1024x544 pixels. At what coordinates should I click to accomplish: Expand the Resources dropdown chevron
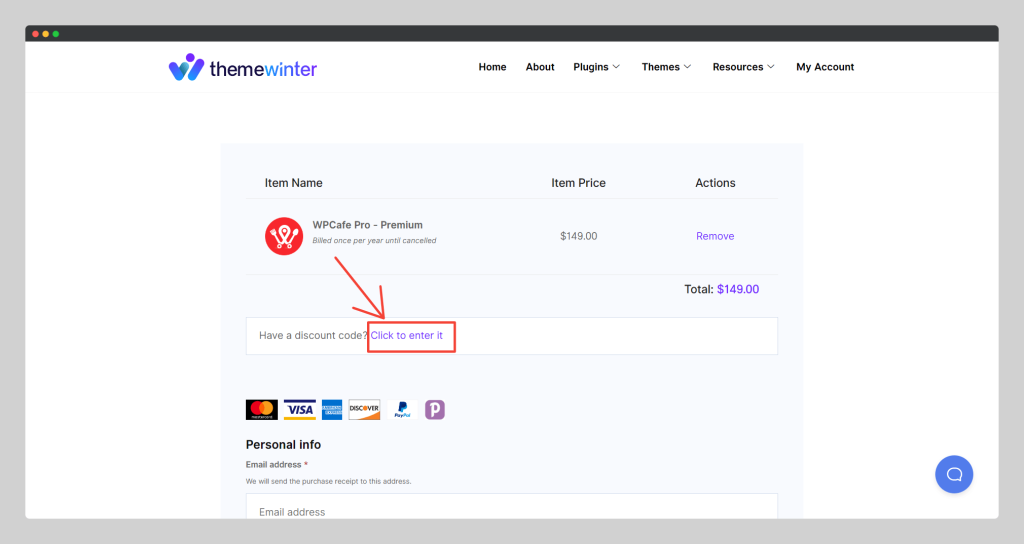pos(771,67)
